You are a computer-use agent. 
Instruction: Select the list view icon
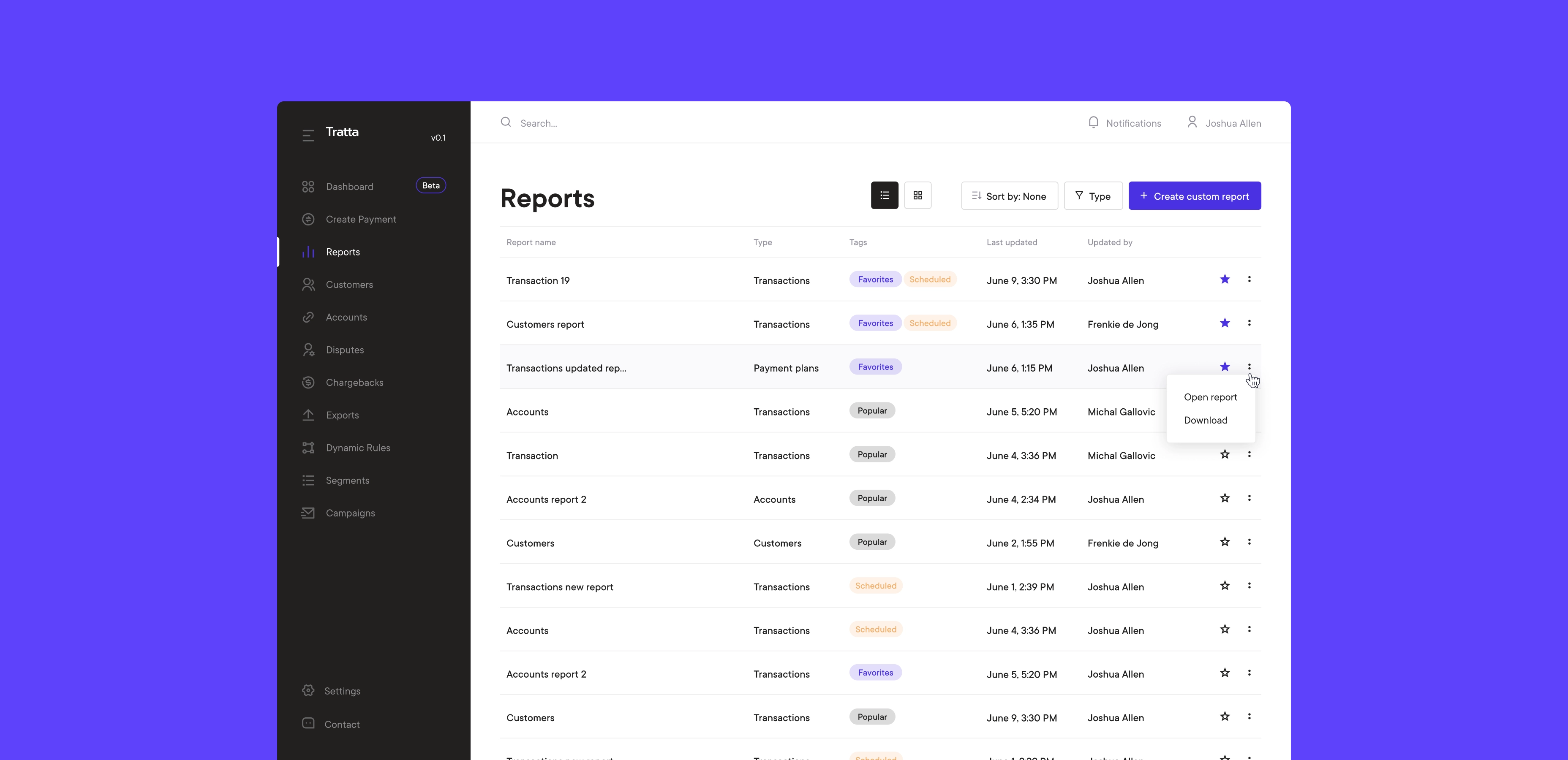tap(885, 195)
